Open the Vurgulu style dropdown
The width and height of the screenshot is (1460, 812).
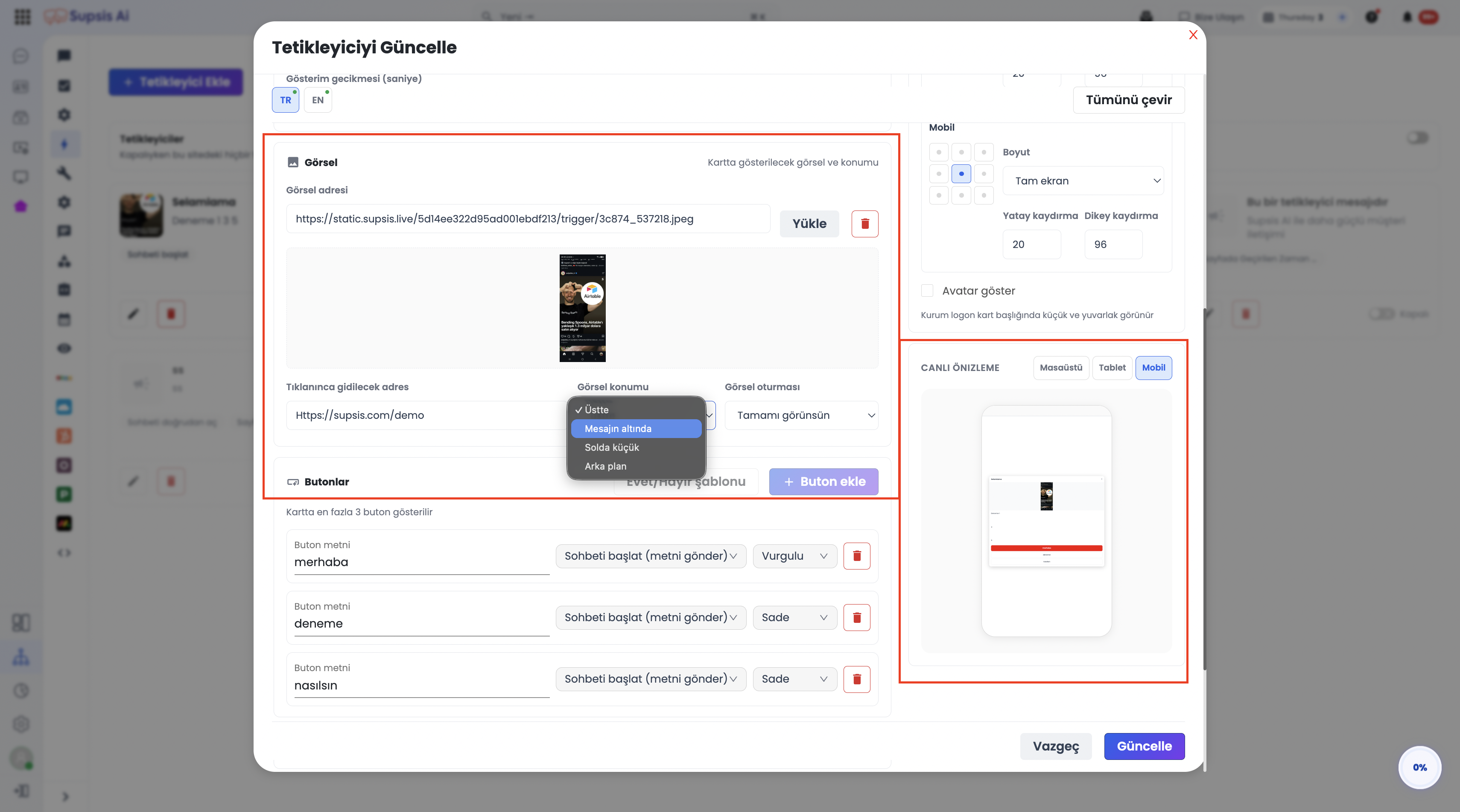coord(794,556)
